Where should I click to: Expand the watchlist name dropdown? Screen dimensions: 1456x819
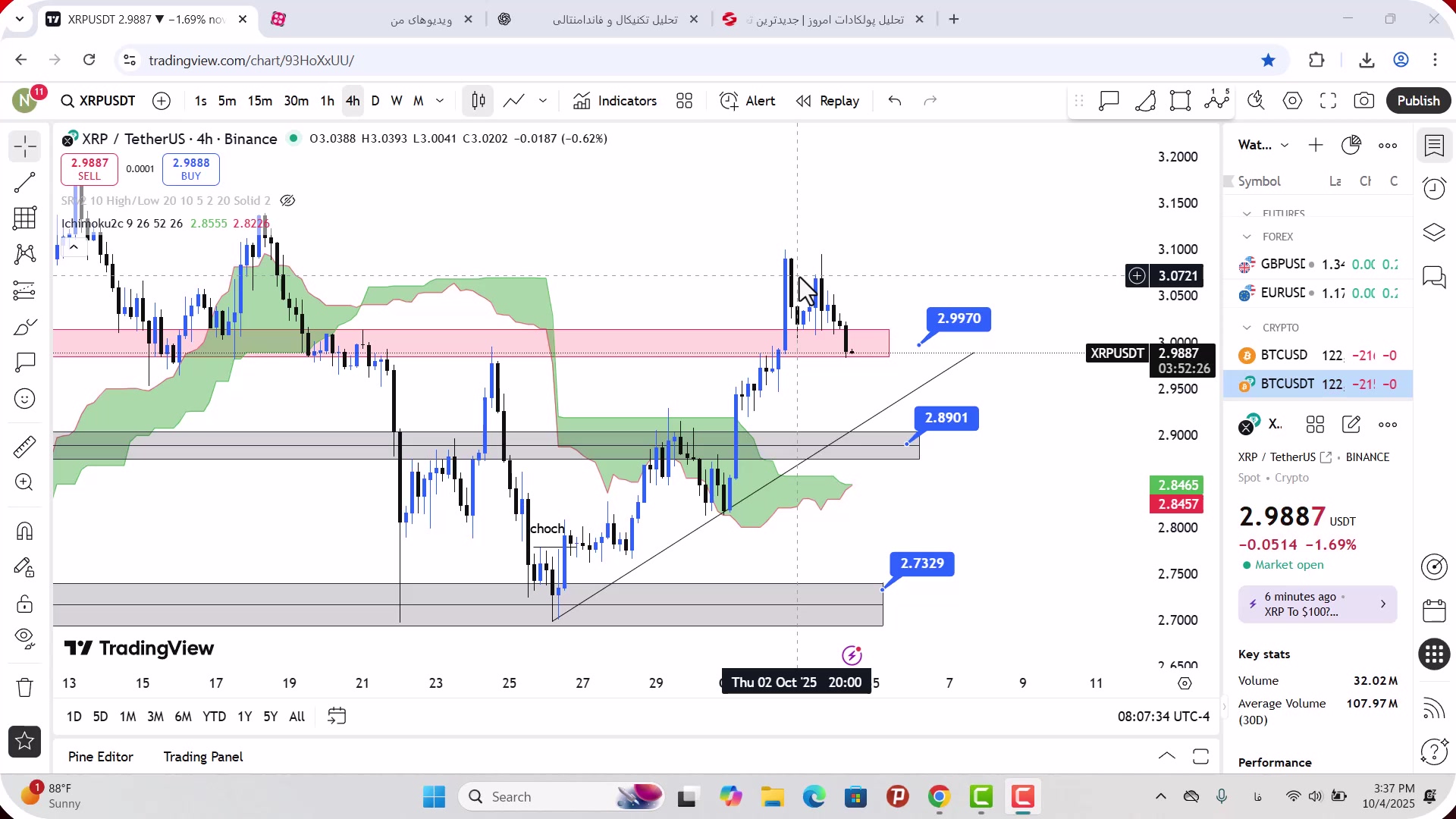1285,146
